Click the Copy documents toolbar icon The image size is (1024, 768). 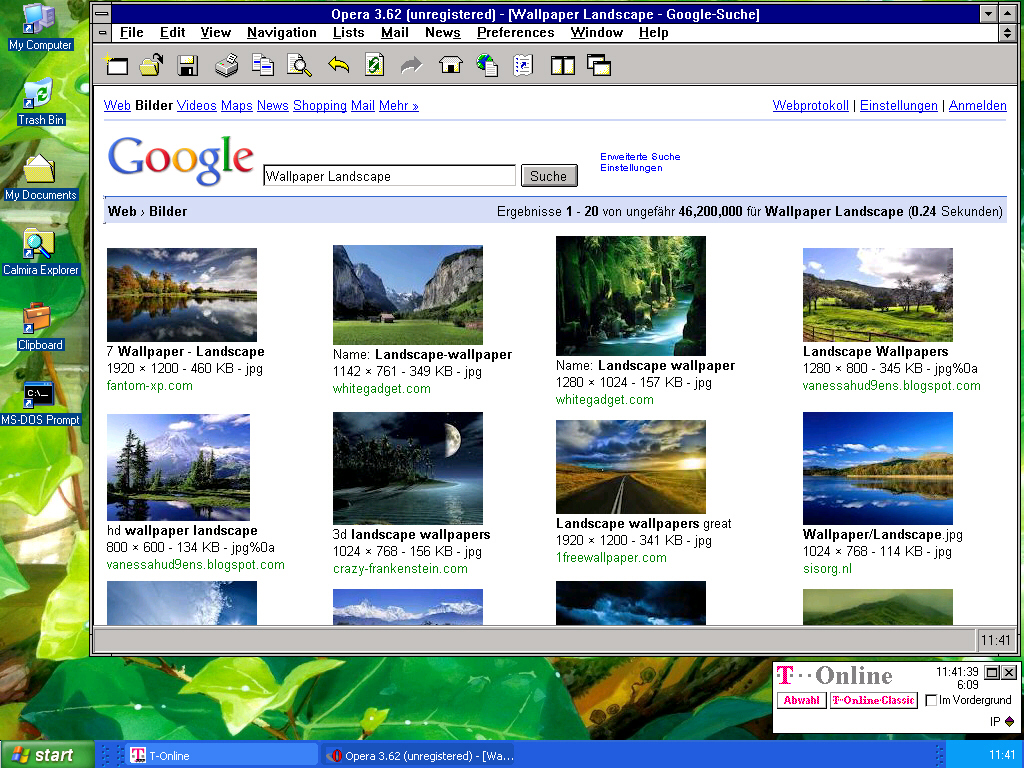[263, 65]
